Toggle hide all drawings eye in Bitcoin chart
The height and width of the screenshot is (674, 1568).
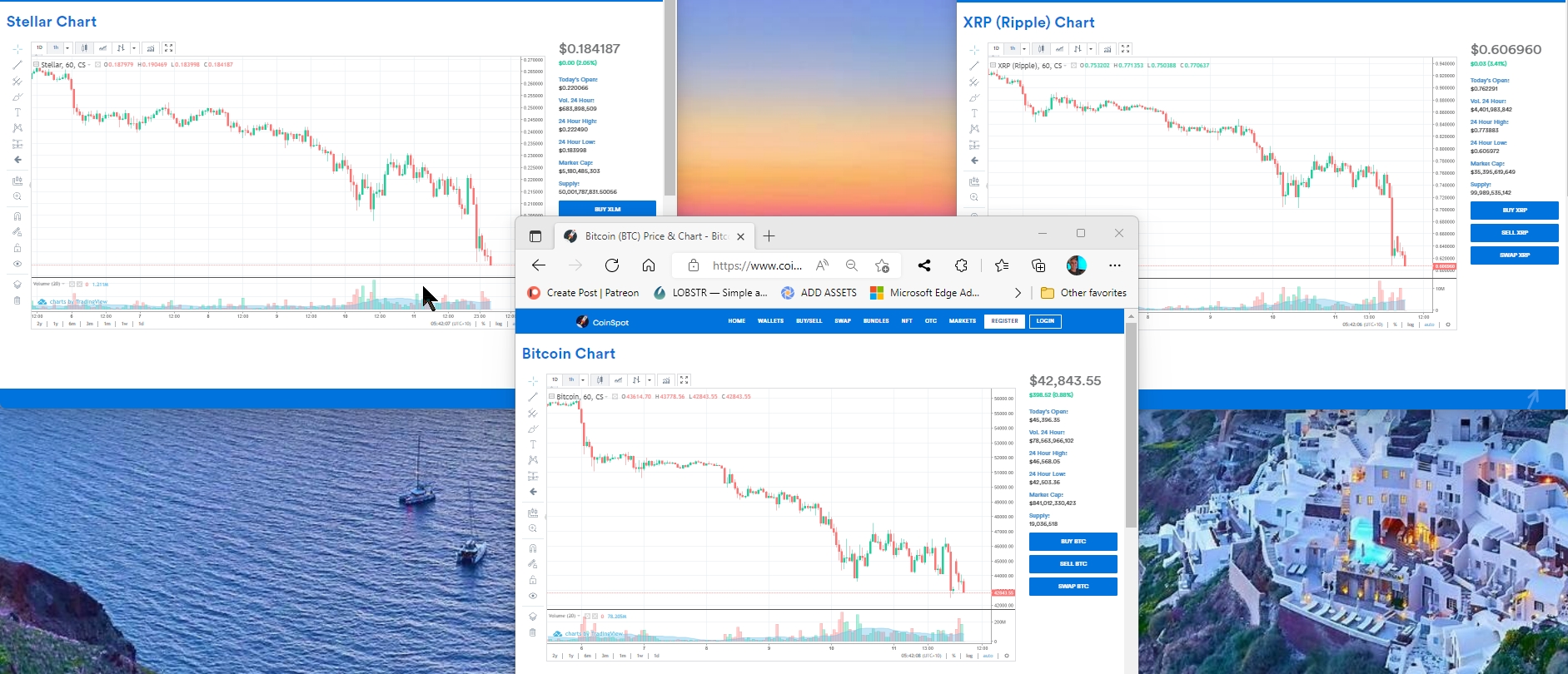[533, 596]
